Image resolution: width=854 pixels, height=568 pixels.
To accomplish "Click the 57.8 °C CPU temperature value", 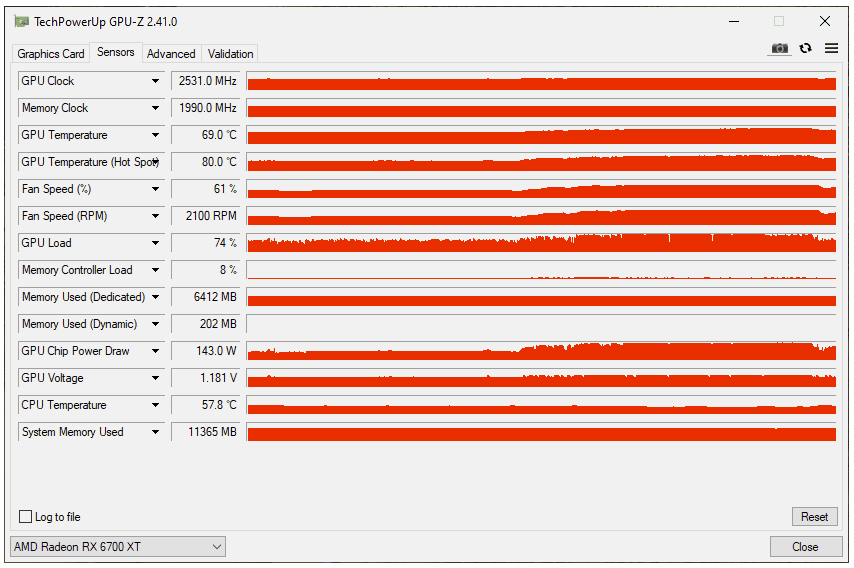I will point(206,405).
